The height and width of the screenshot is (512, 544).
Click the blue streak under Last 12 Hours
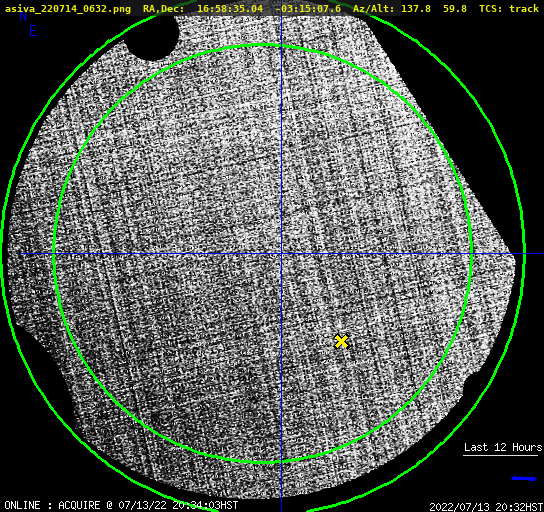pos(524,479)
